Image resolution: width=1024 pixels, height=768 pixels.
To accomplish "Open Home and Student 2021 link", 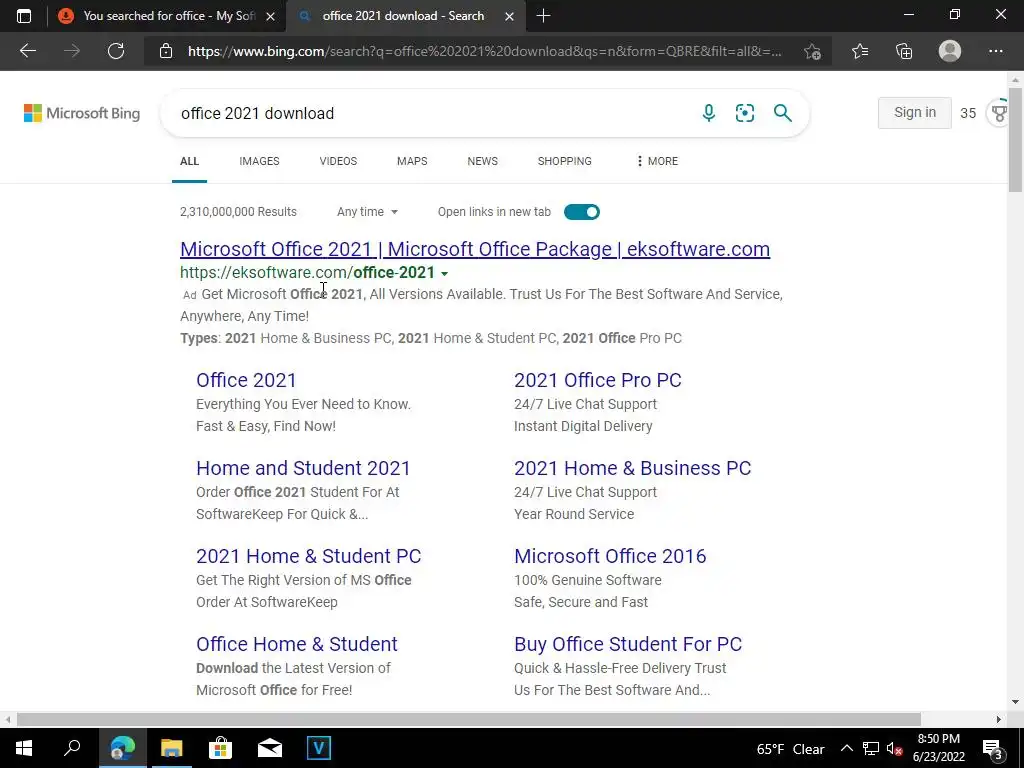I will pos(303,468).
